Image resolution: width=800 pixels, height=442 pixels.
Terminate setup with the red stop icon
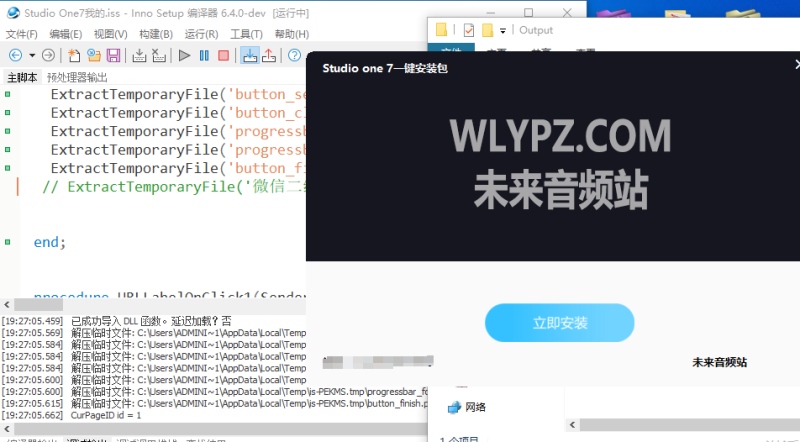(223, 55)
